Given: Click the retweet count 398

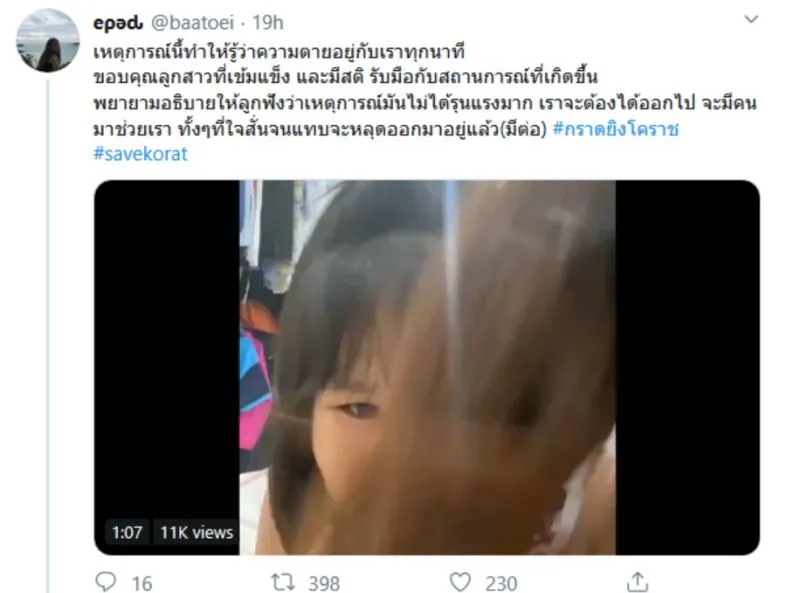Looking at the screenshot, I should tap(324, 583).
